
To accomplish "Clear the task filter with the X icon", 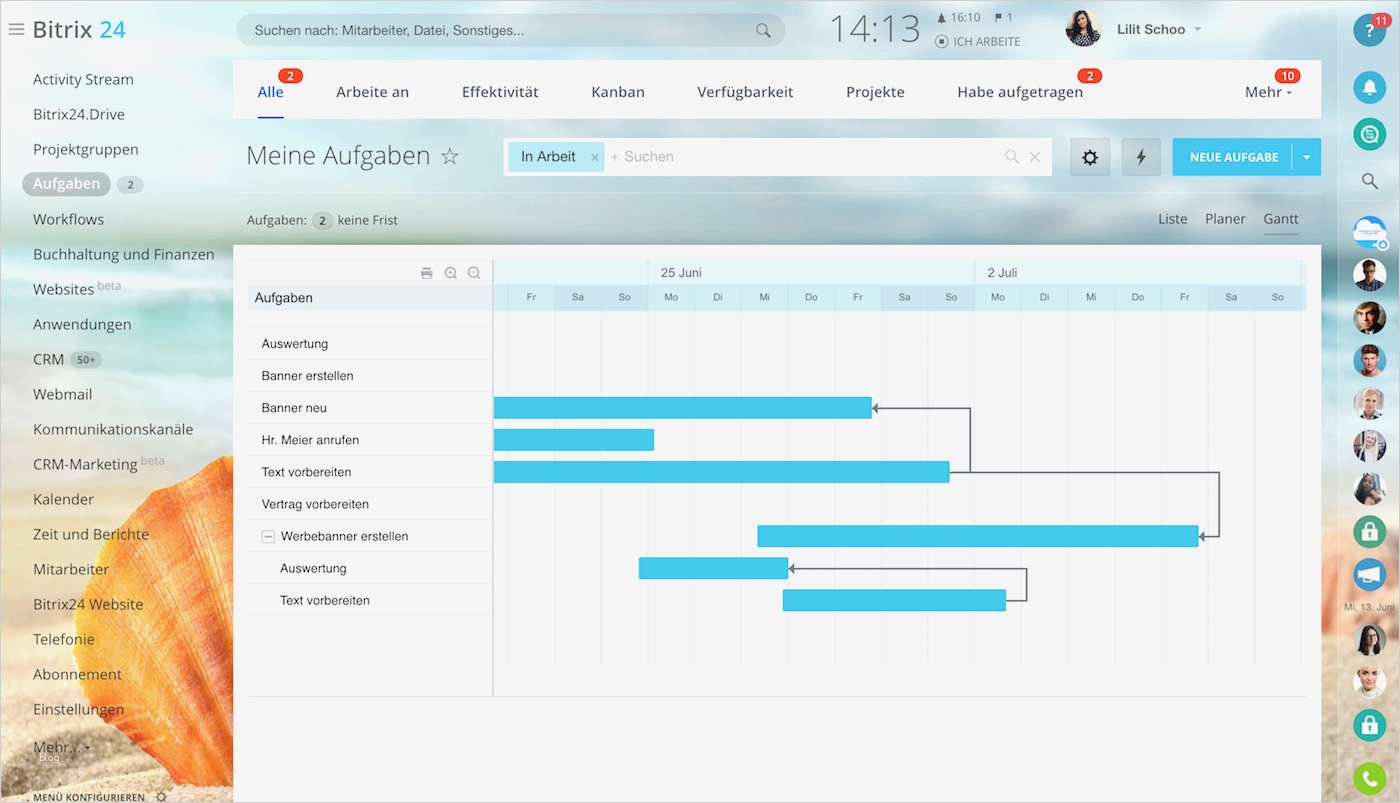I will 1035,157.
